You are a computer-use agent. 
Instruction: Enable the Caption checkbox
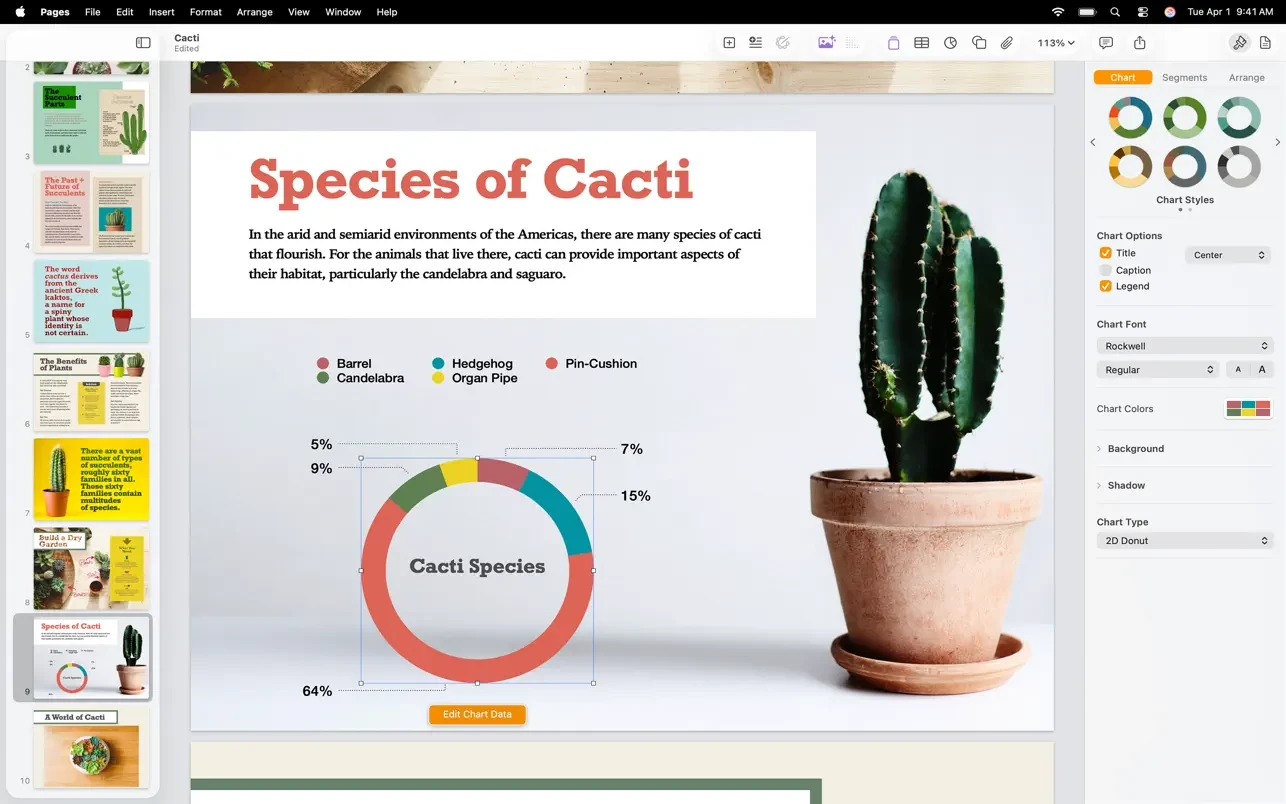(1105, 270)
